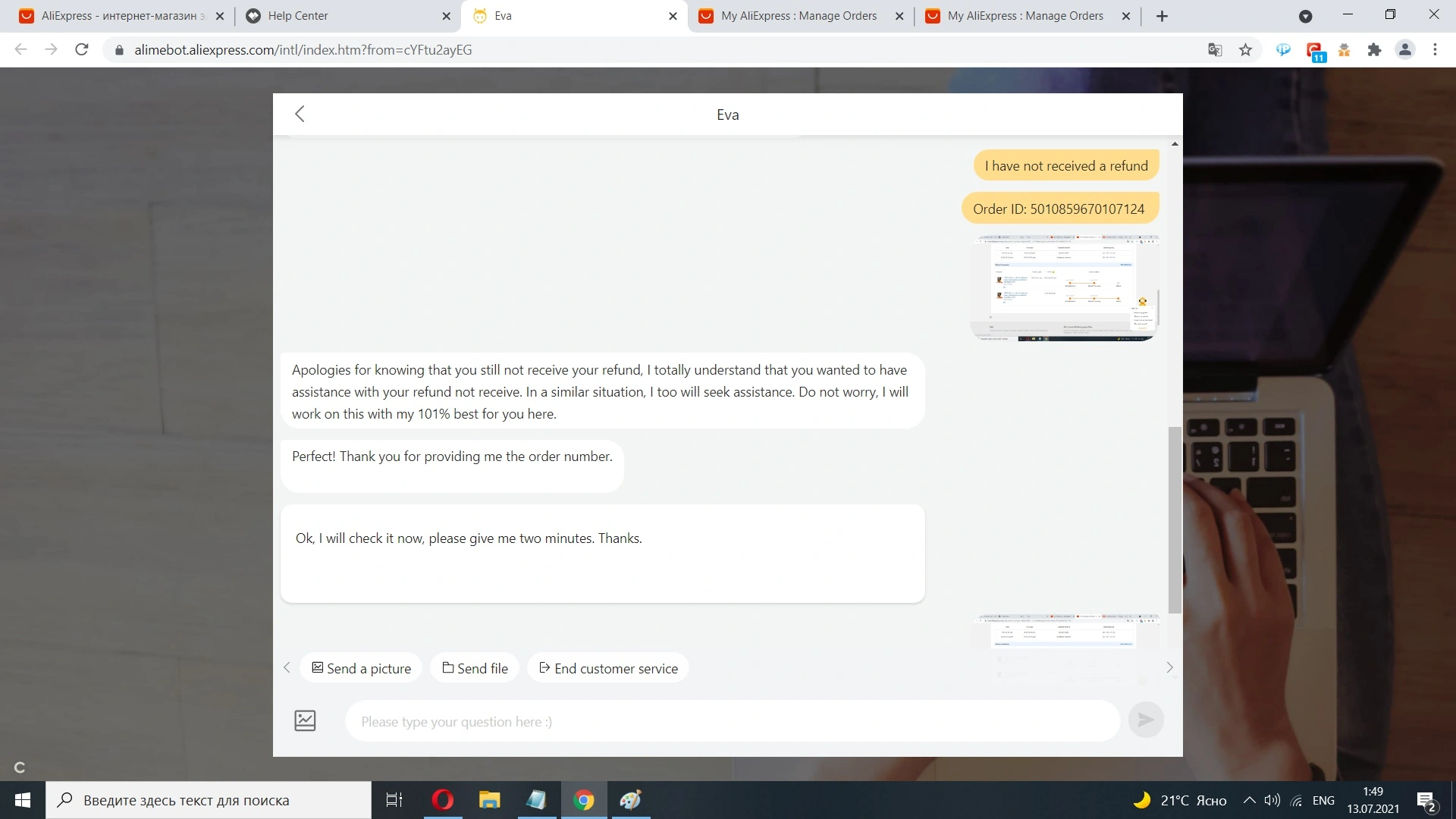Image resolution: width=1456 pixels, height=819 pixels.
Task: Click the browser address bar URL
Action: click(x=303, y=50)
